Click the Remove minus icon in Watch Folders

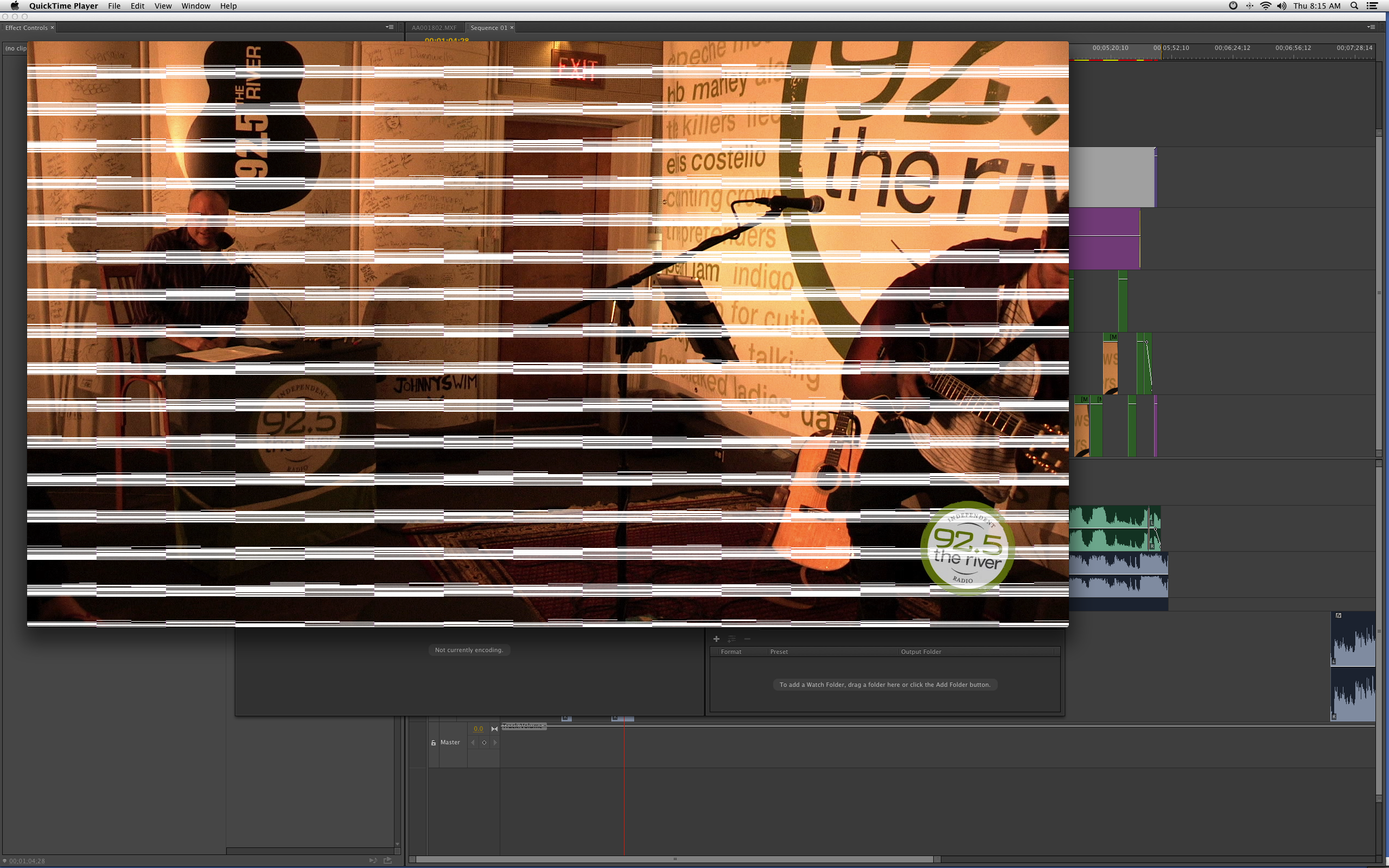tap(747, 639)
